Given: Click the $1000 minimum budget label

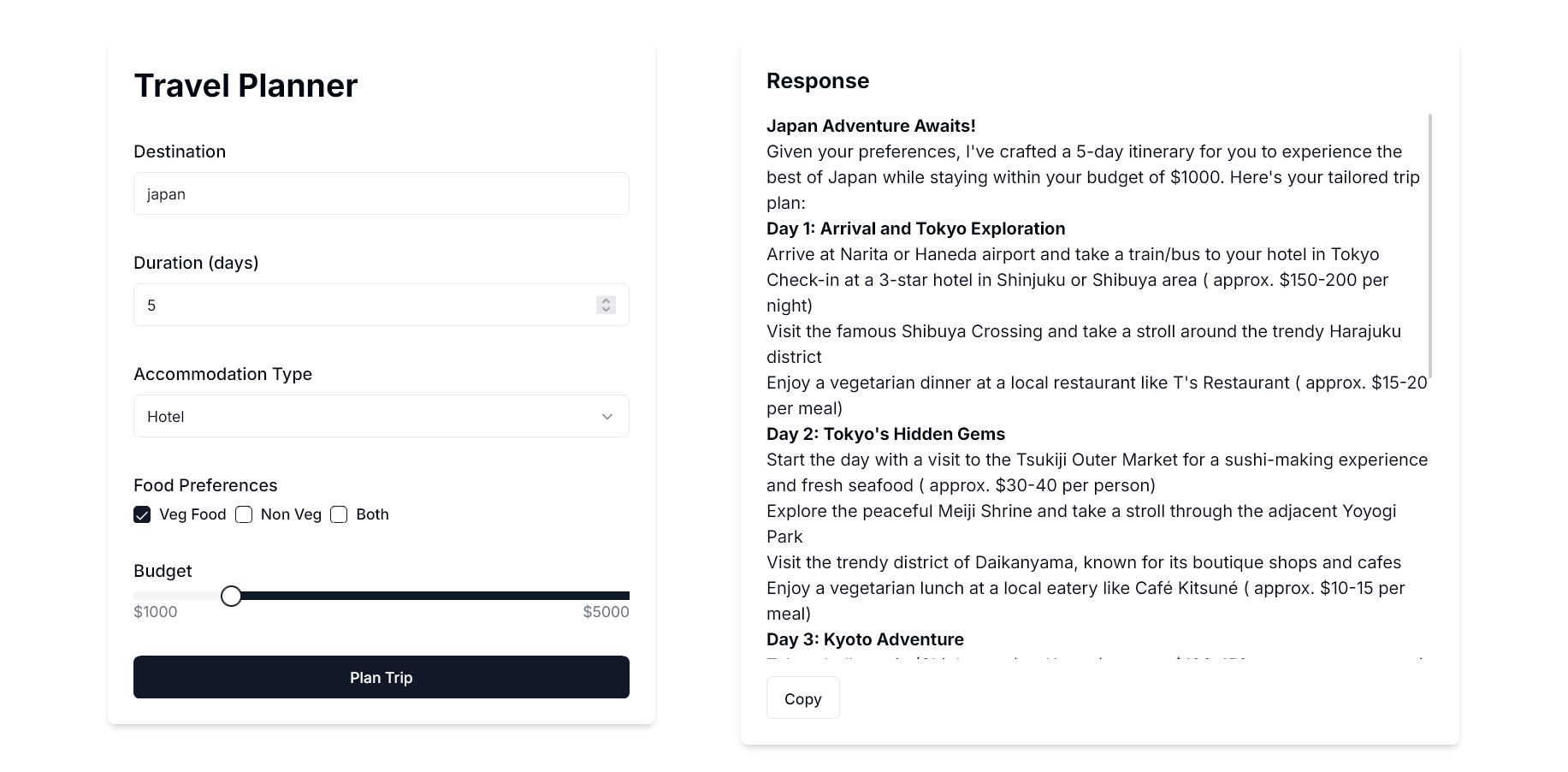Looking at the screenshot, I should [x=156, y=612].
